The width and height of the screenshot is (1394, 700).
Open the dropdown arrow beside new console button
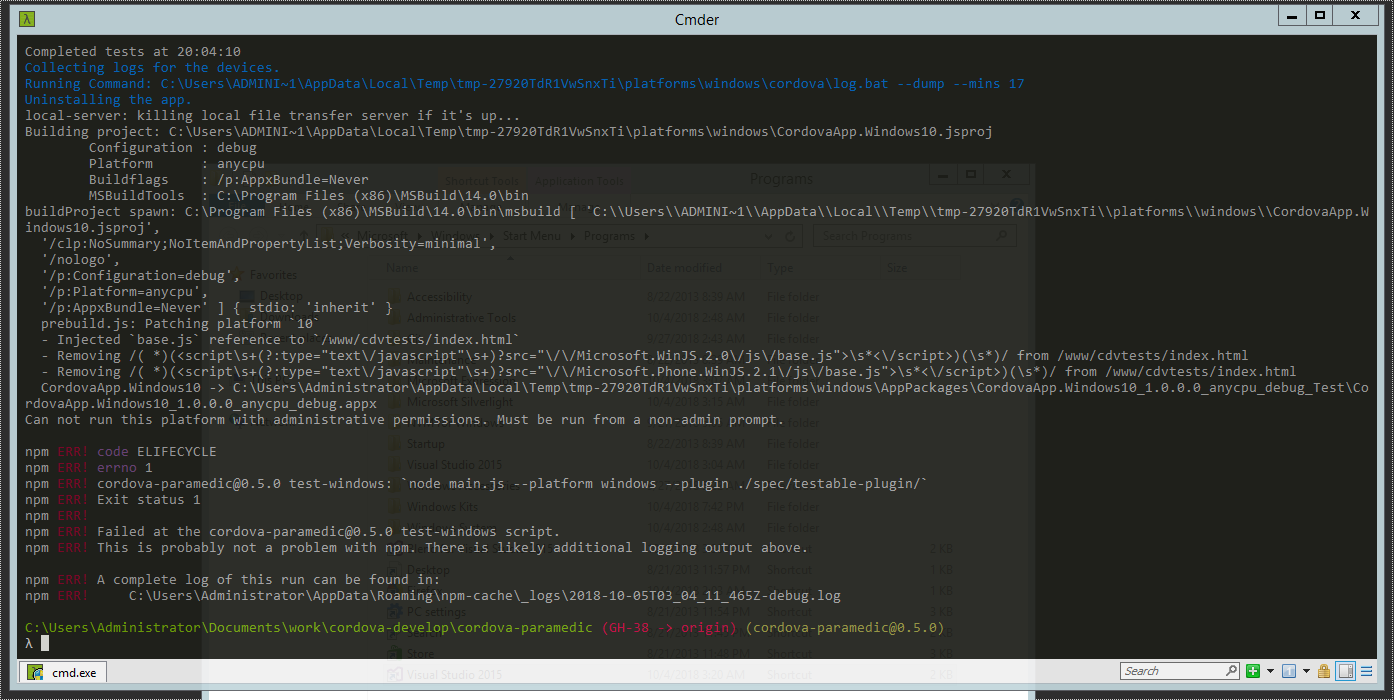(x=1270, y=671)
